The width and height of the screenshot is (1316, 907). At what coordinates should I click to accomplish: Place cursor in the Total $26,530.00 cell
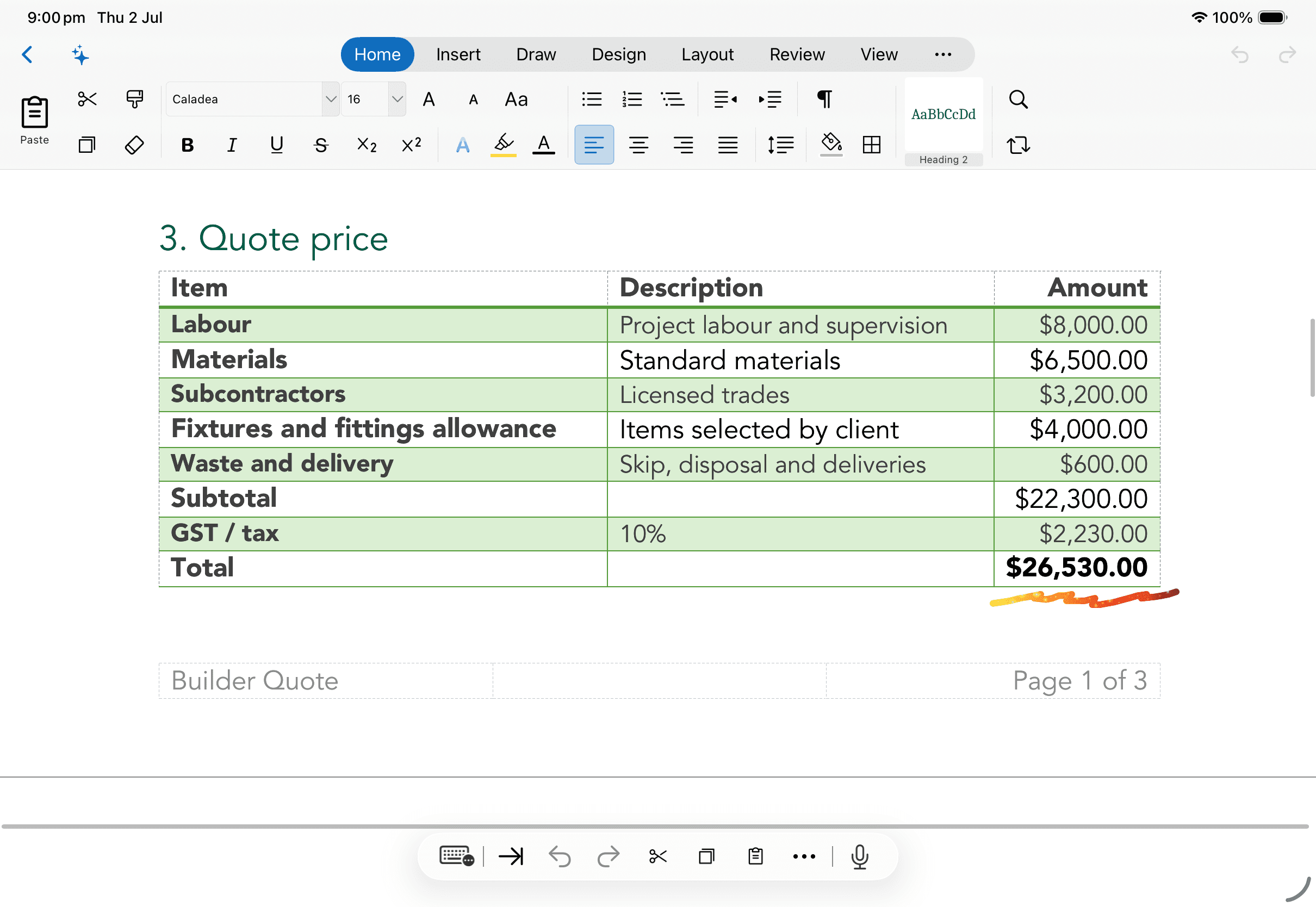(x=1077, y=568)
